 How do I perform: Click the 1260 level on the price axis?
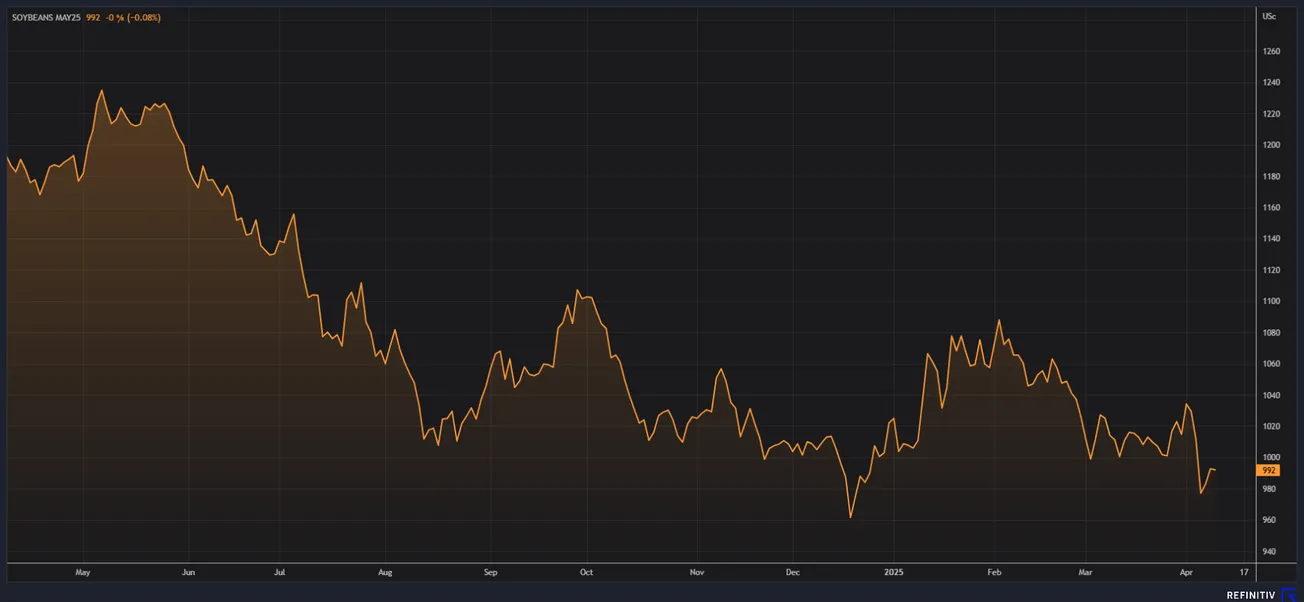click(x=1271, y=51)
